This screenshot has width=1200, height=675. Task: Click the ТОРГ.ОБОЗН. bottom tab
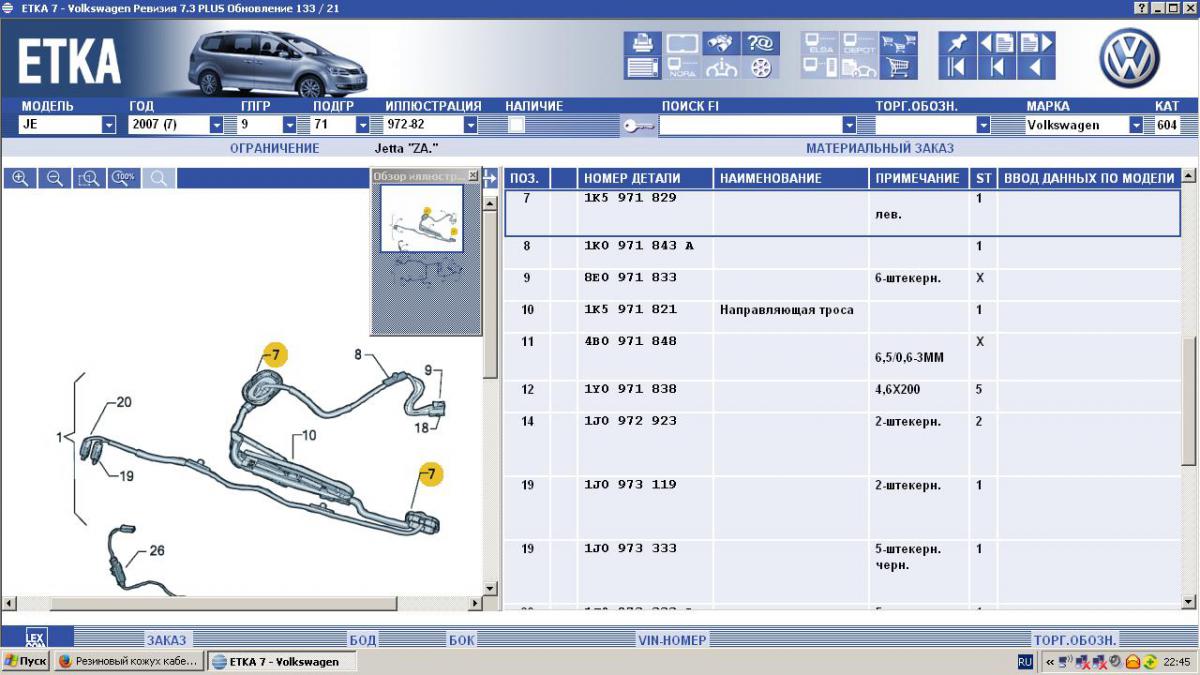pos(1075,640)
